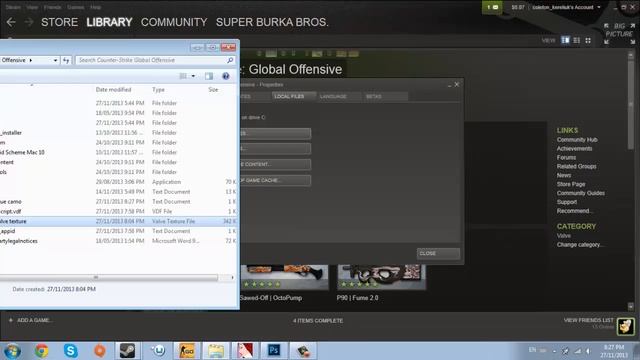The width and height of the screenshot is (640, 360).
Task: Open Skype from the taskbar
Action: click(x=71, y=351)
